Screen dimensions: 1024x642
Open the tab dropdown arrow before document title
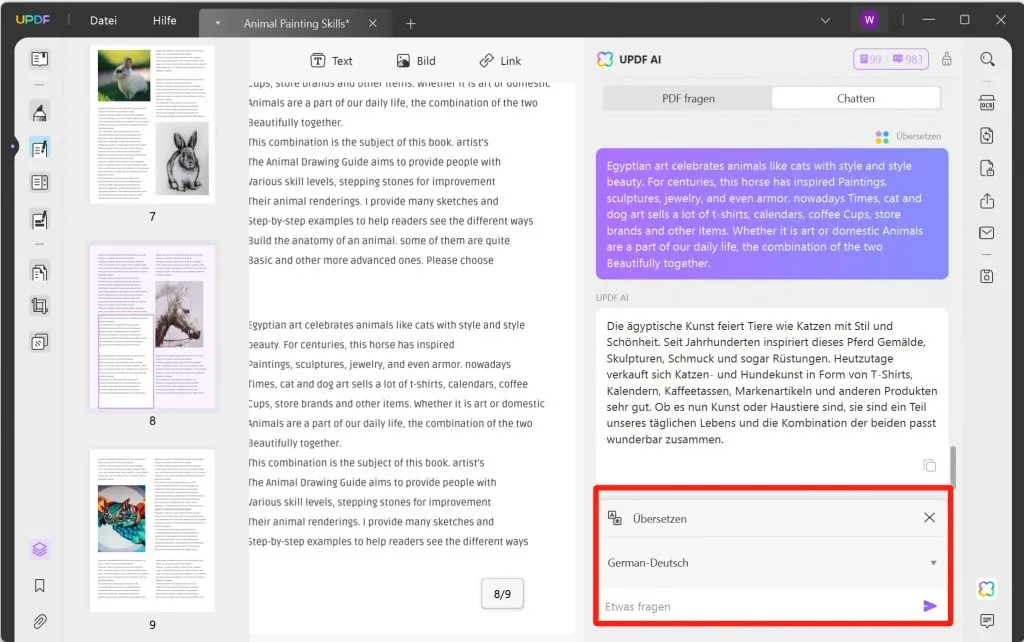[217, 24]
